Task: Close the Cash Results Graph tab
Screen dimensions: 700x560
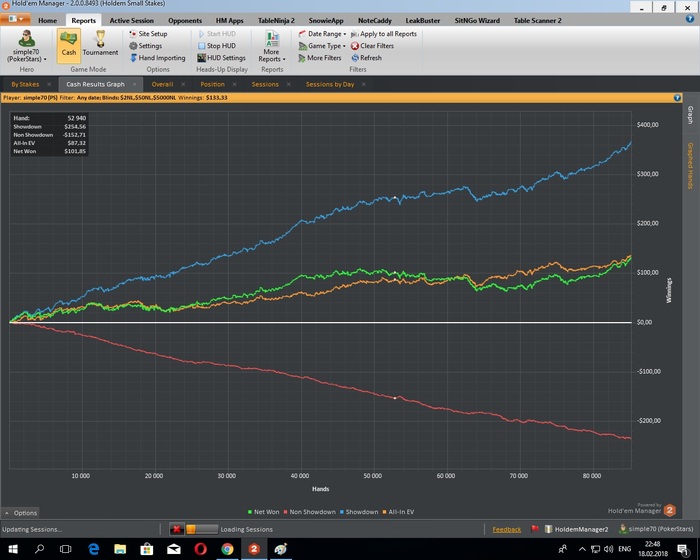Action: (x=134, y=84)
